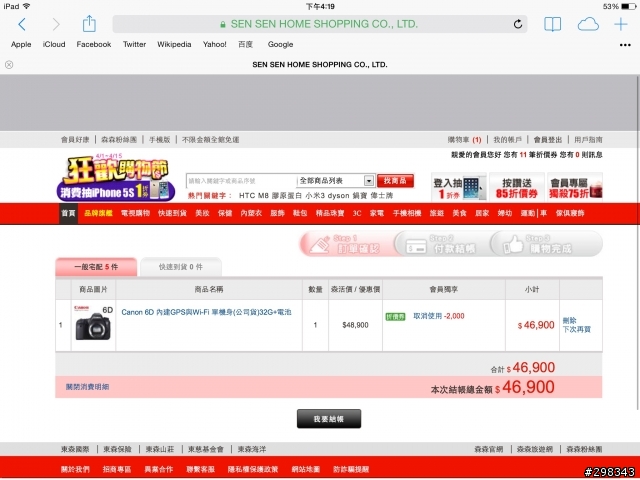Open the Facebook bookmark
This screenshot has height=480, width=640.
point(93,44)
